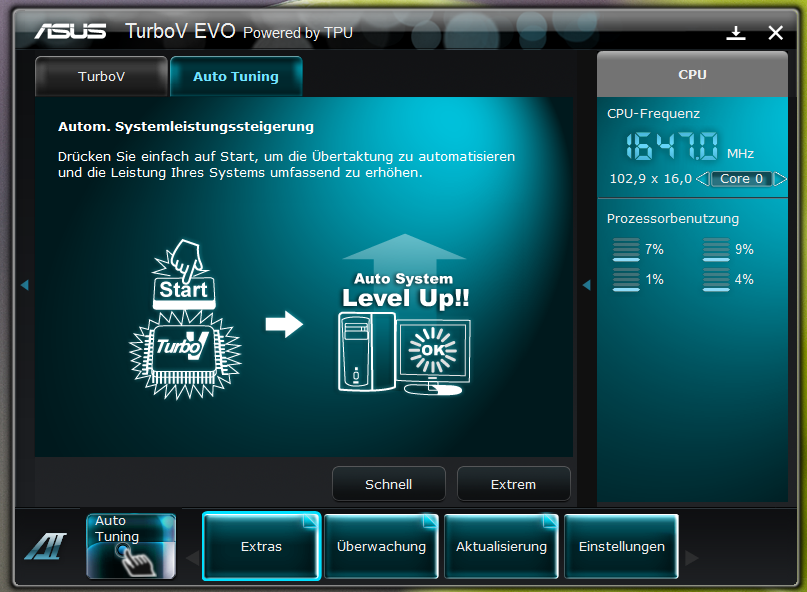Start Schnell auto tuning
Screen dimensions: 807x592
point(389,484)
